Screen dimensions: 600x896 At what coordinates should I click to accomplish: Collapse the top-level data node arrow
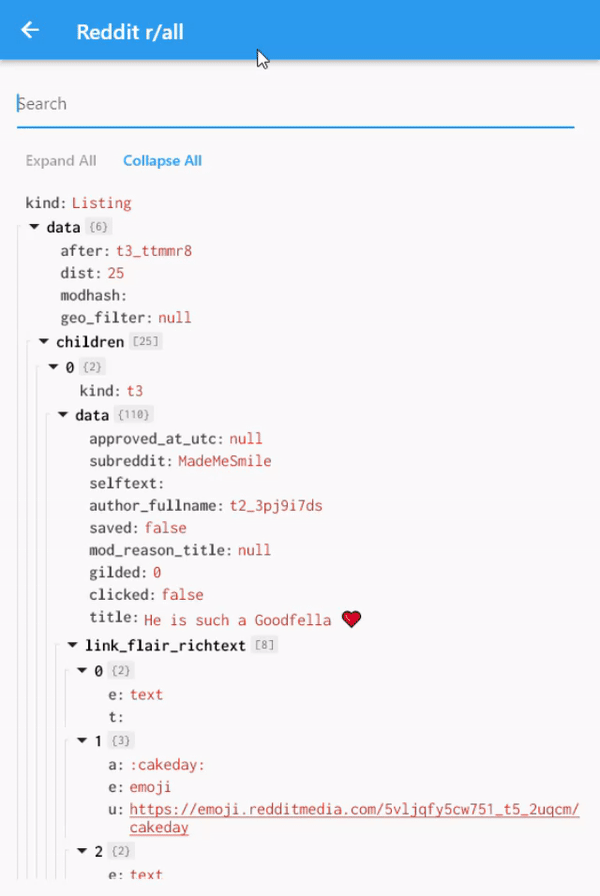(34, 227)
